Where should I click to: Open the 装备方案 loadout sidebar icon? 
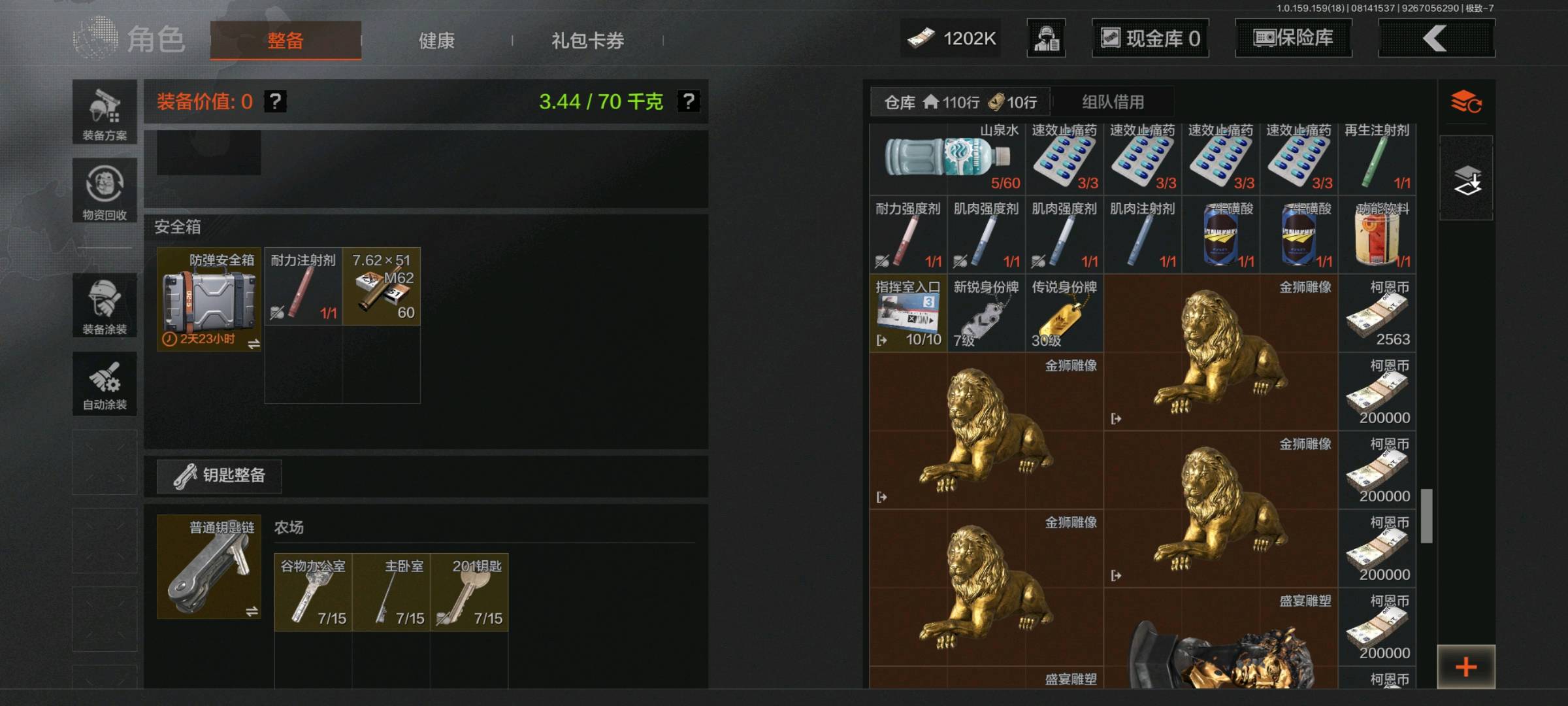click(105, 112)
